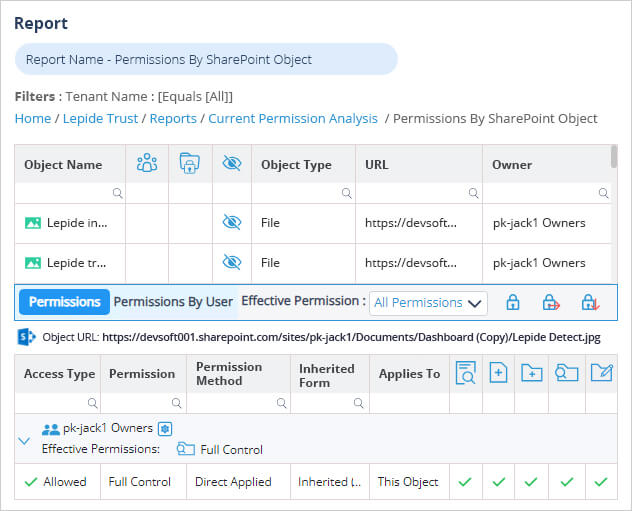Click the Object Name filter field
The width and height of the screenshot is (632, 511).
70,193
